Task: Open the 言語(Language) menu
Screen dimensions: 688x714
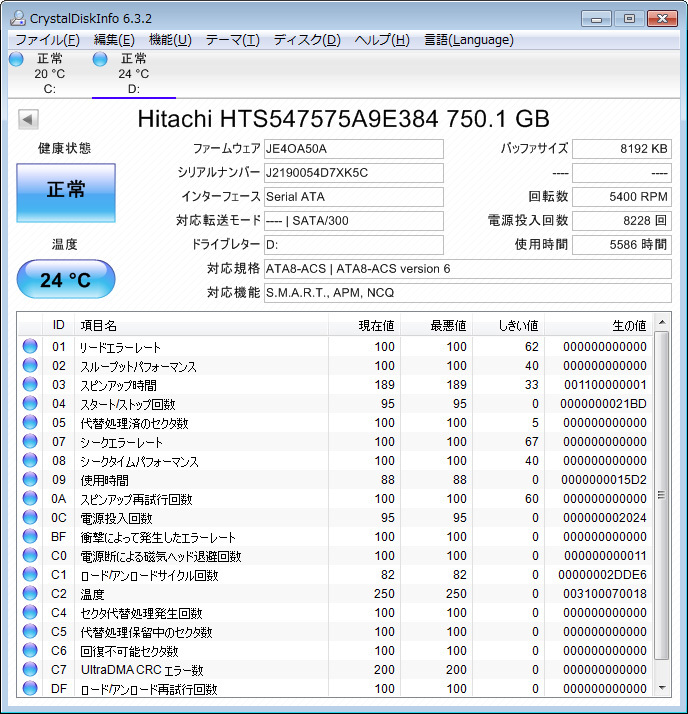Action: (468, 40)
